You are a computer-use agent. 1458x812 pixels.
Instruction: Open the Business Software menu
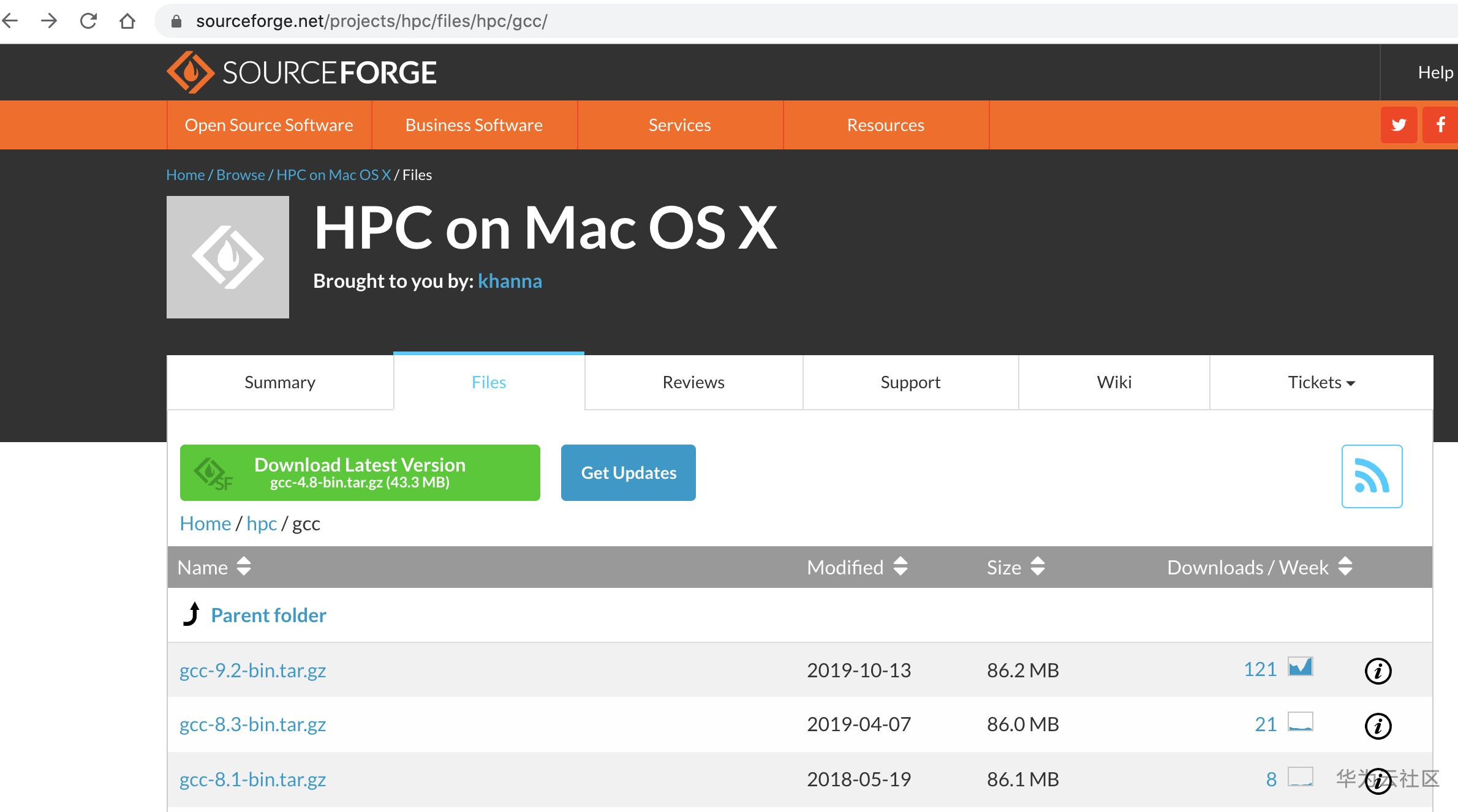474,125
